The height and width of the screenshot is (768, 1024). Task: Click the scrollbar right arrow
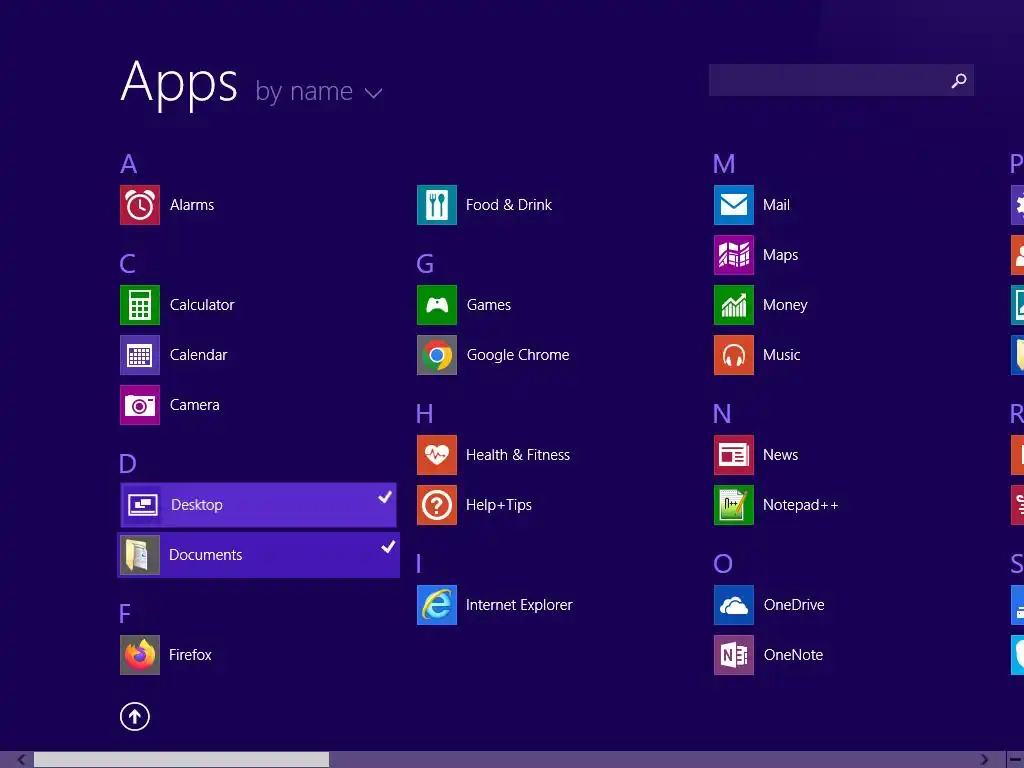984,760
